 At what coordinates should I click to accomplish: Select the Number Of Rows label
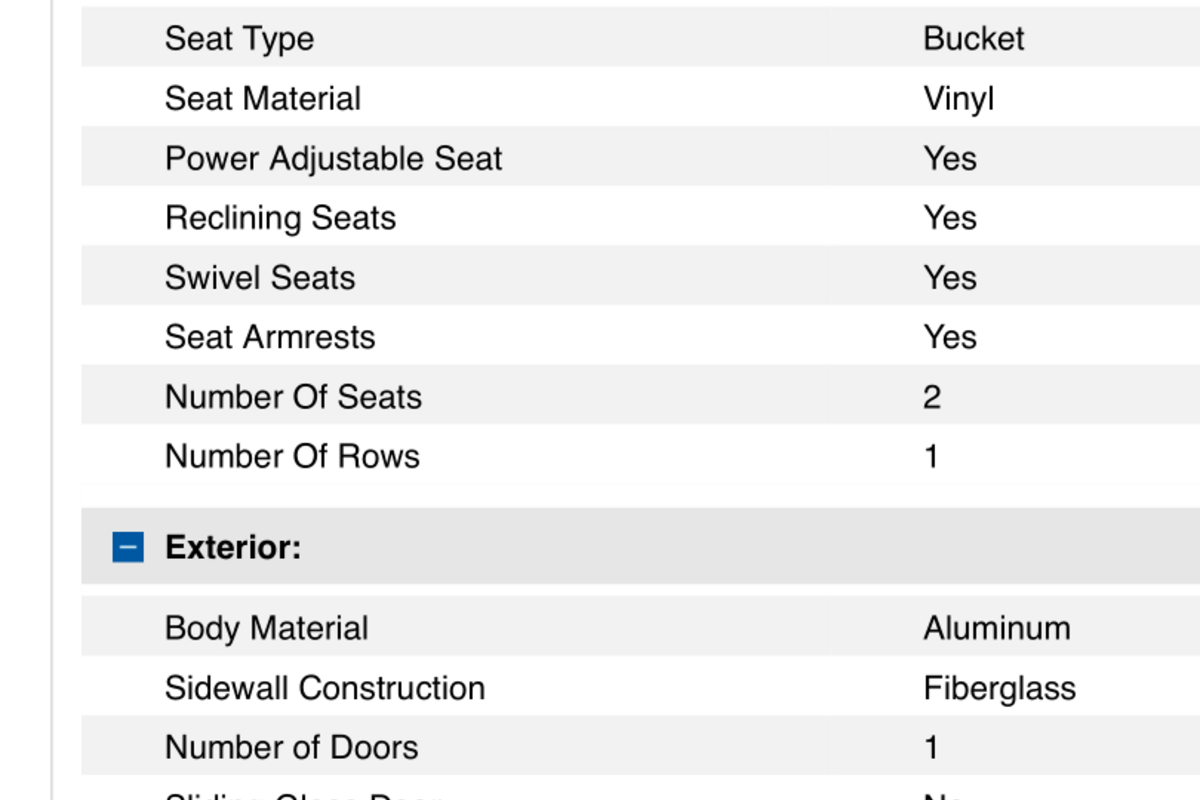pyautogui.click(x=292, y=456)
